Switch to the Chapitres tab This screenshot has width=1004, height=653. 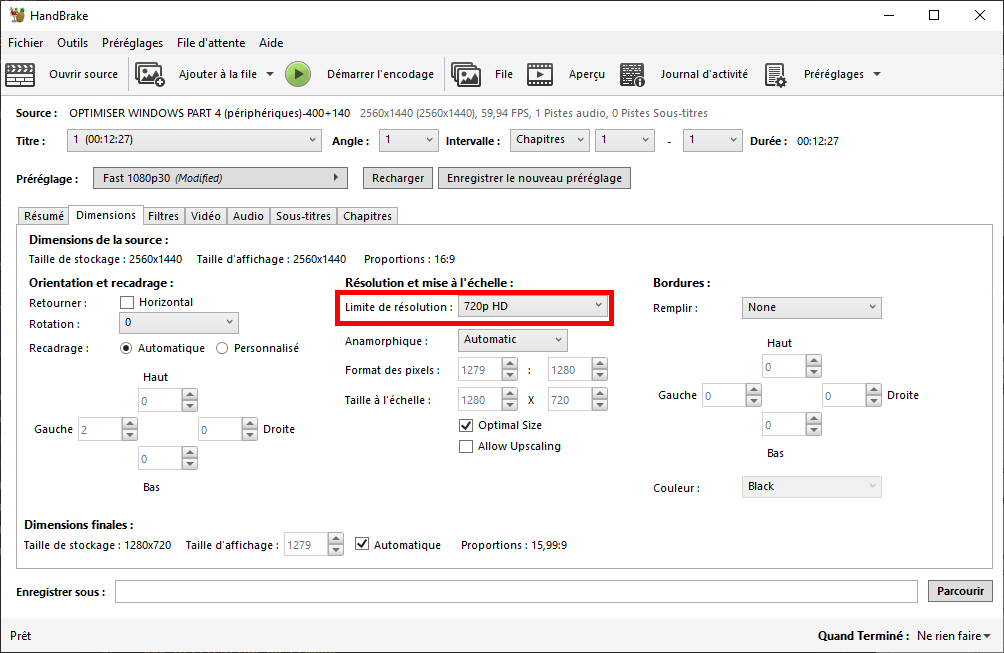pos(368,216)
